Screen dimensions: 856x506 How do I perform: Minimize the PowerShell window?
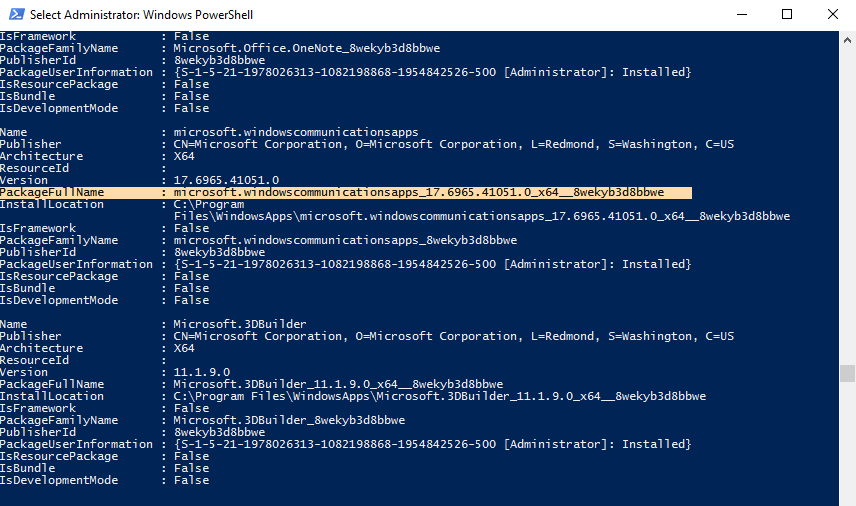741,14
